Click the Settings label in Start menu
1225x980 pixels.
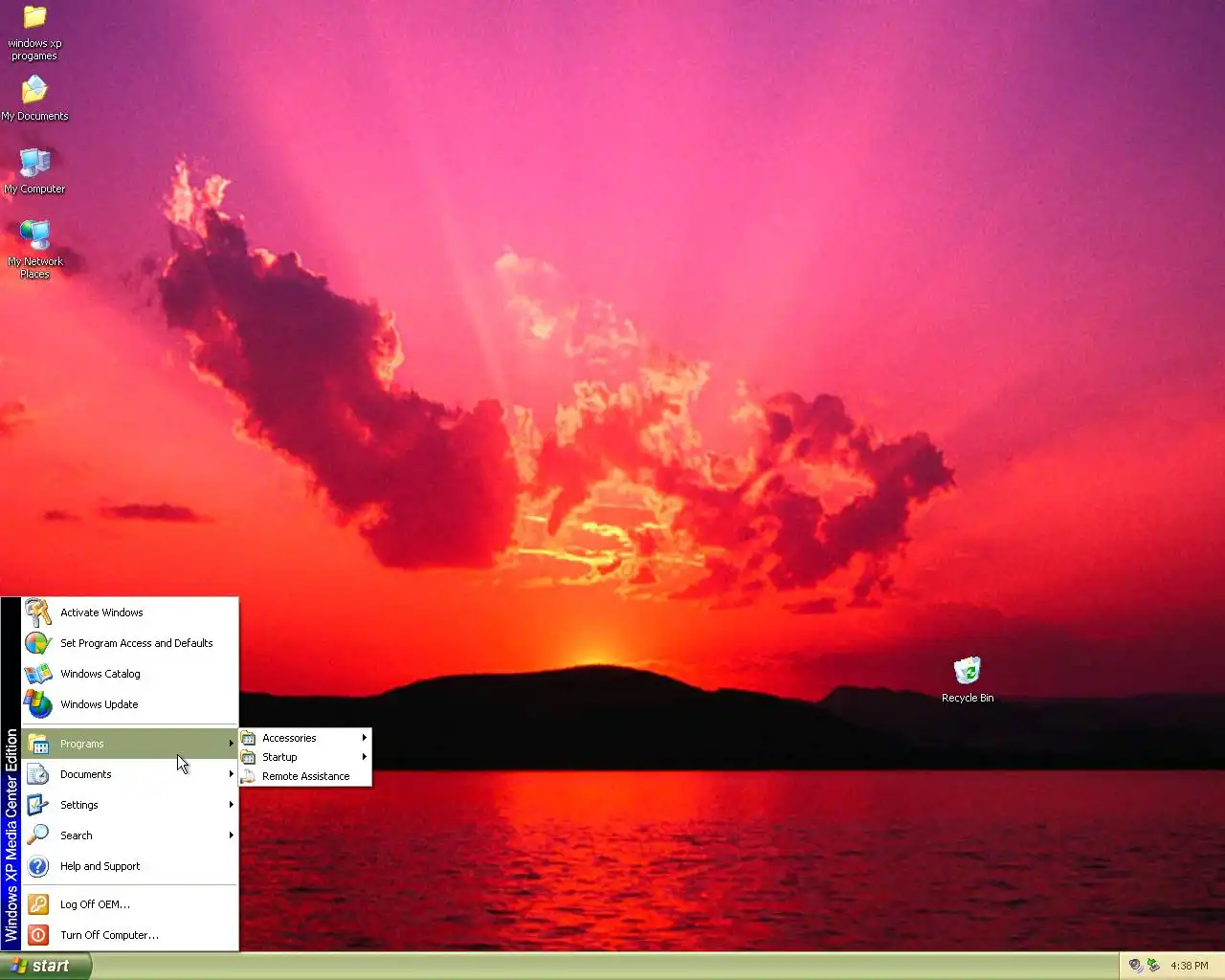[x=79, y=805]
